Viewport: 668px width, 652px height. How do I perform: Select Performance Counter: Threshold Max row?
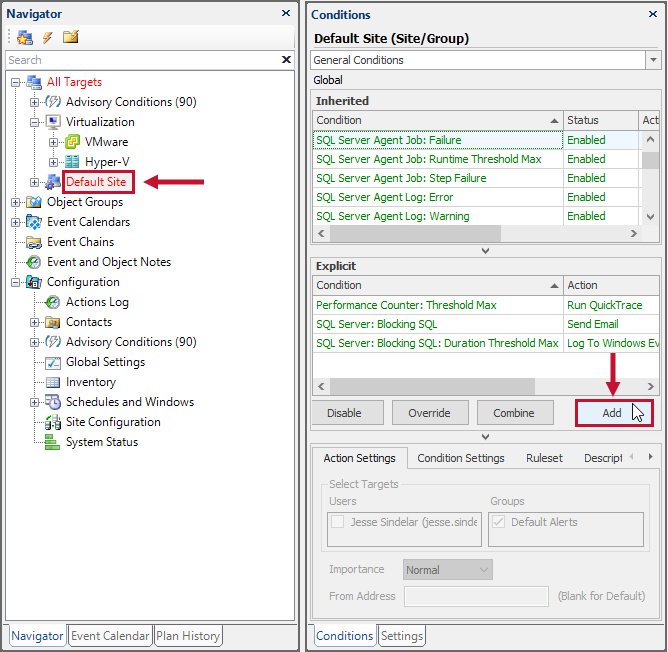tap(486, 305)
